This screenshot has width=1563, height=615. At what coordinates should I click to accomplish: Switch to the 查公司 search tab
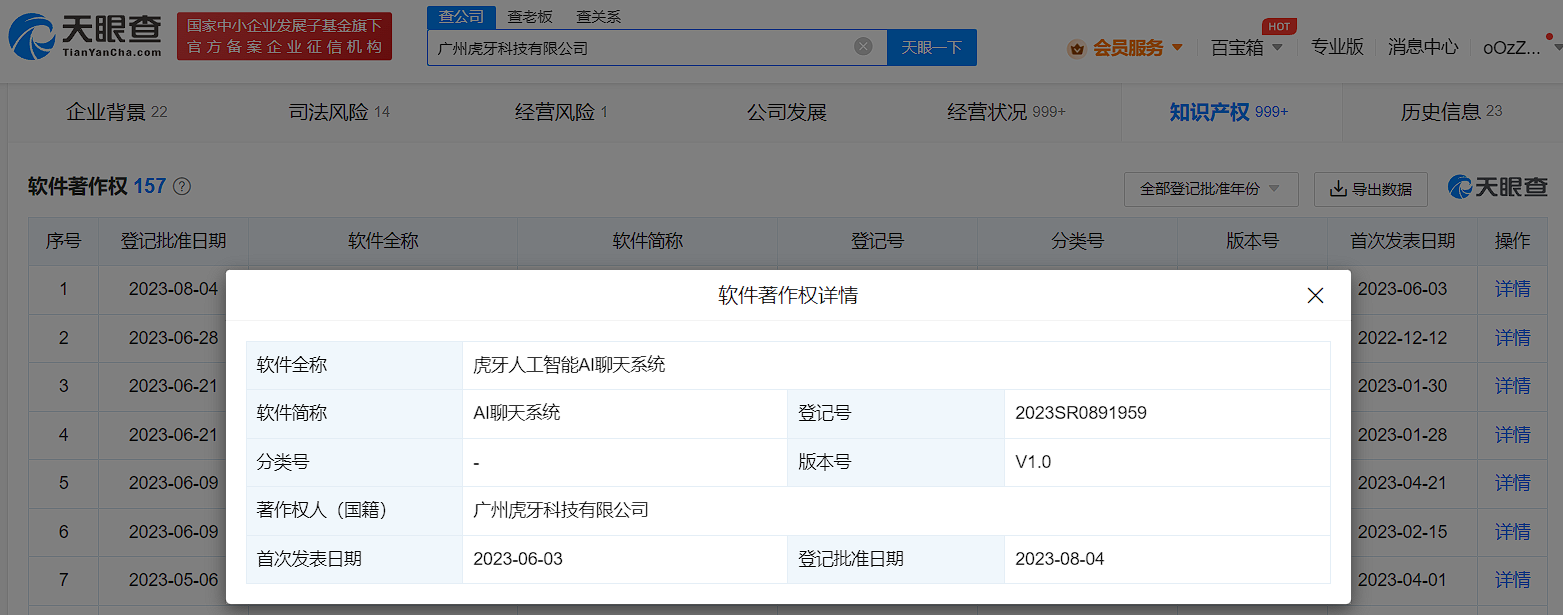pyautogui.click(x=461, y=17)
